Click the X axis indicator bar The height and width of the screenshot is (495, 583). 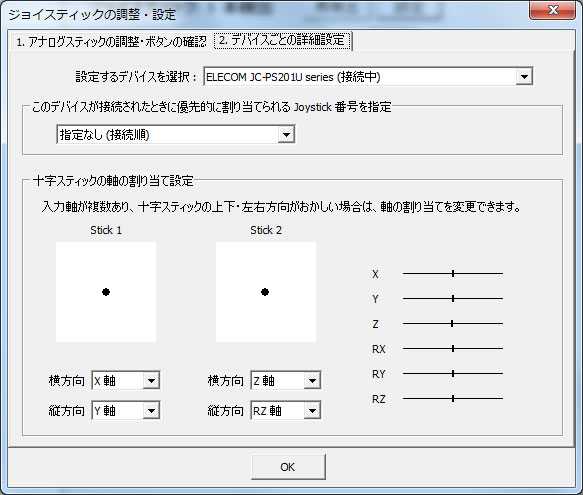coord(453,274)
